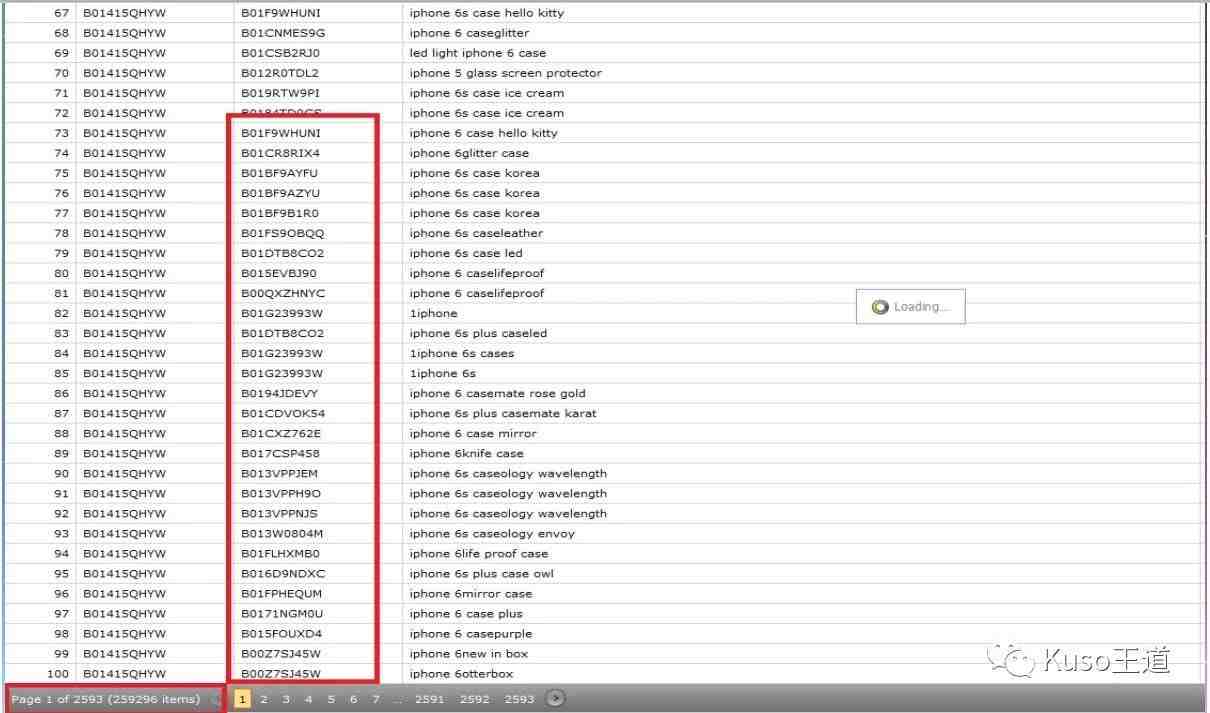Viewport: 1210px width, 713px height.
Task: Click keyword '1iphone 6s cases'
Action: point(461,353)
